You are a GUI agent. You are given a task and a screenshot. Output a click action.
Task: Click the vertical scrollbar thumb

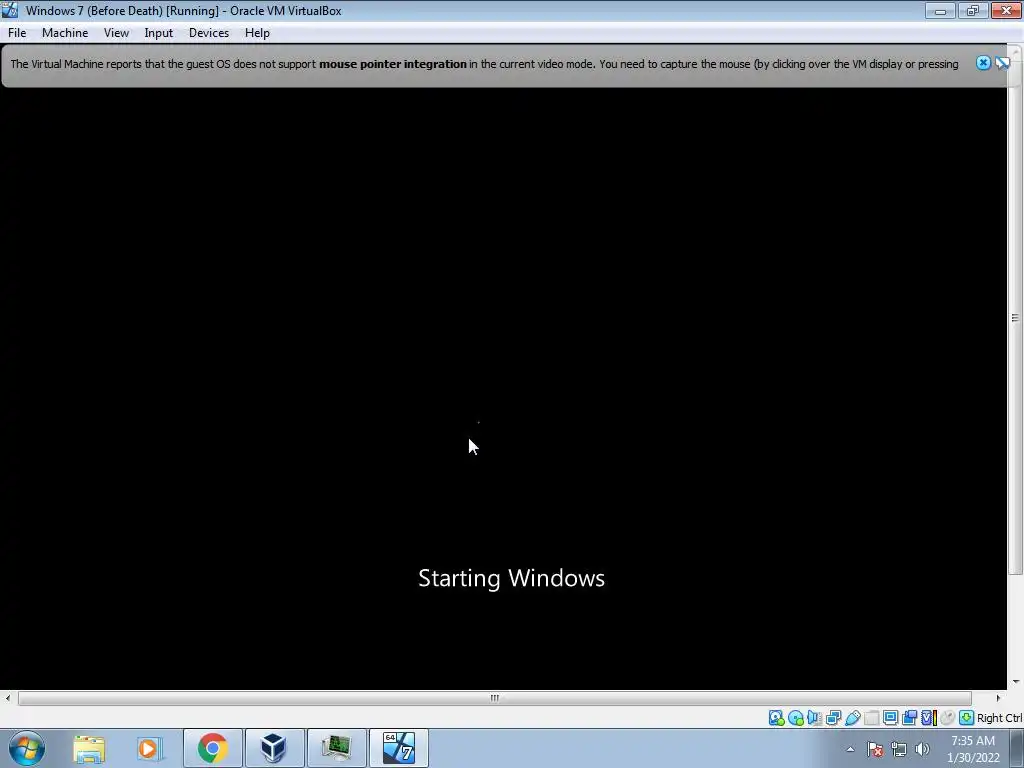coord(1015,318)
